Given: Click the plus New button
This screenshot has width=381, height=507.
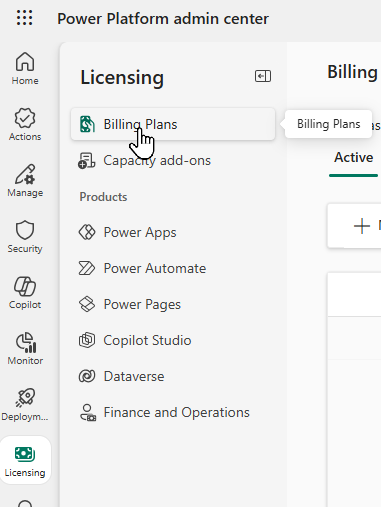Looking at the screenshot, I should [x=362, y=226].
